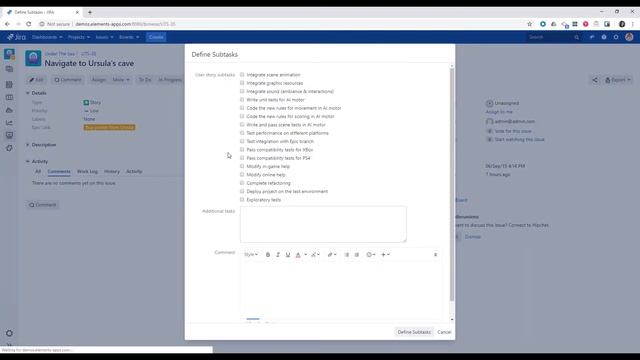Screen dimensions: 640x360
Task: Reload the page in browser
Action: (x=29, y=24)
